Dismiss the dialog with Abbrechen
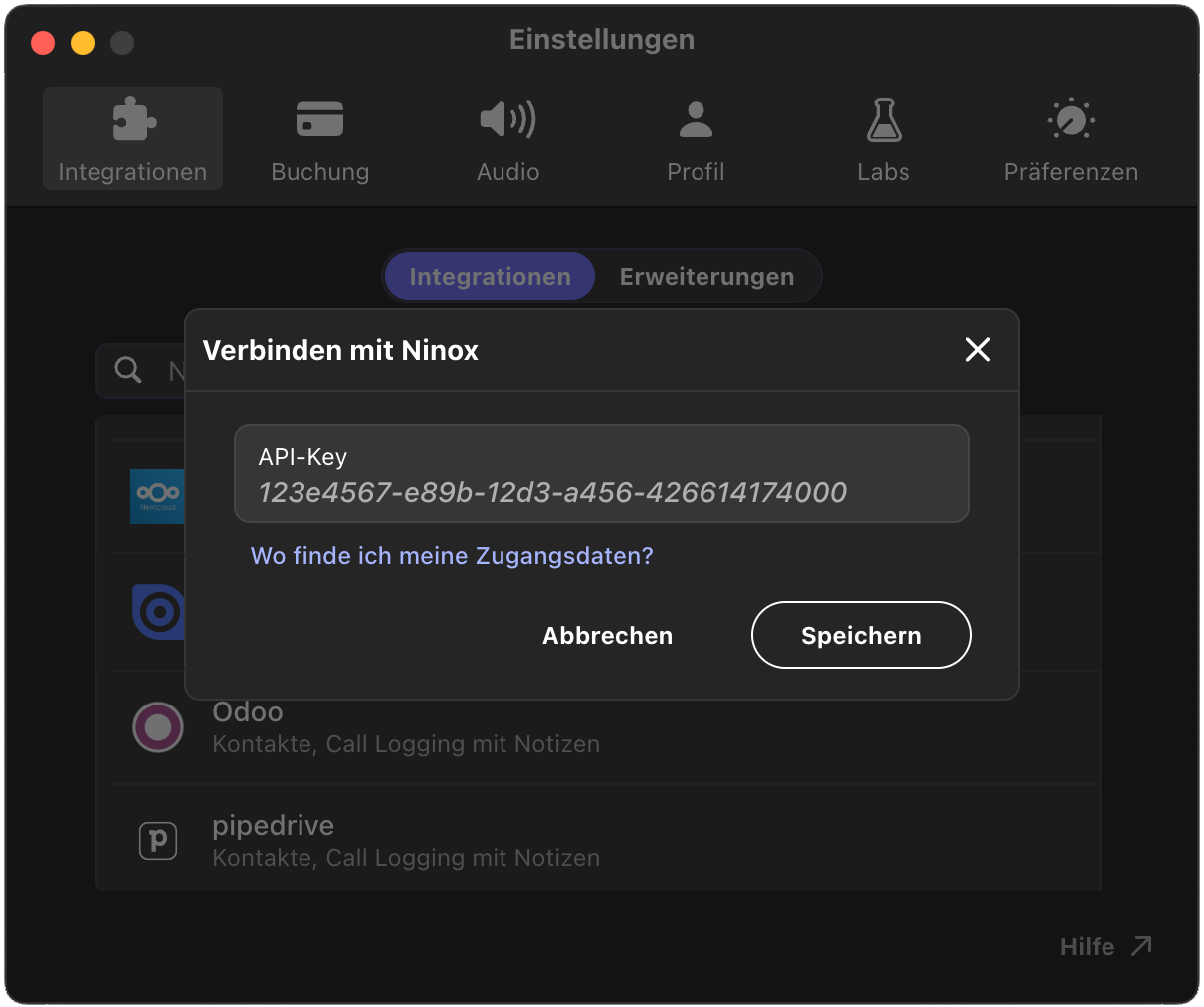The image size is (1204, 1007). pos(607,635)
